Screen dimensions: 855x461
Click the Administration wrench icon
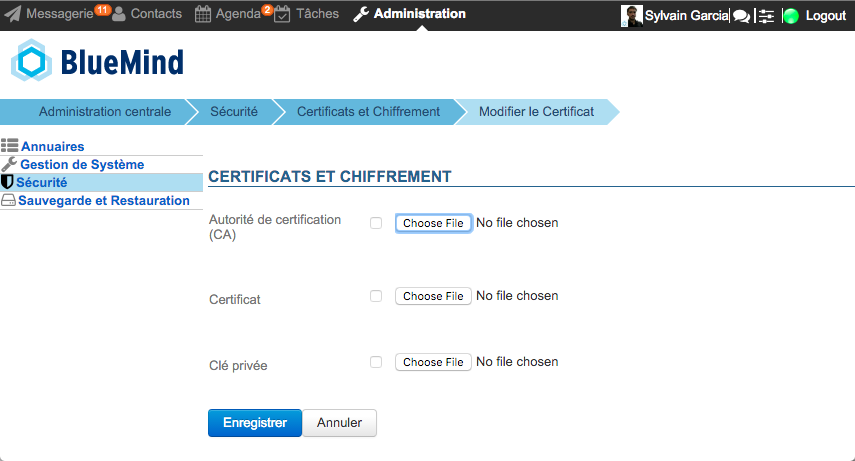[x=360, y=14]
